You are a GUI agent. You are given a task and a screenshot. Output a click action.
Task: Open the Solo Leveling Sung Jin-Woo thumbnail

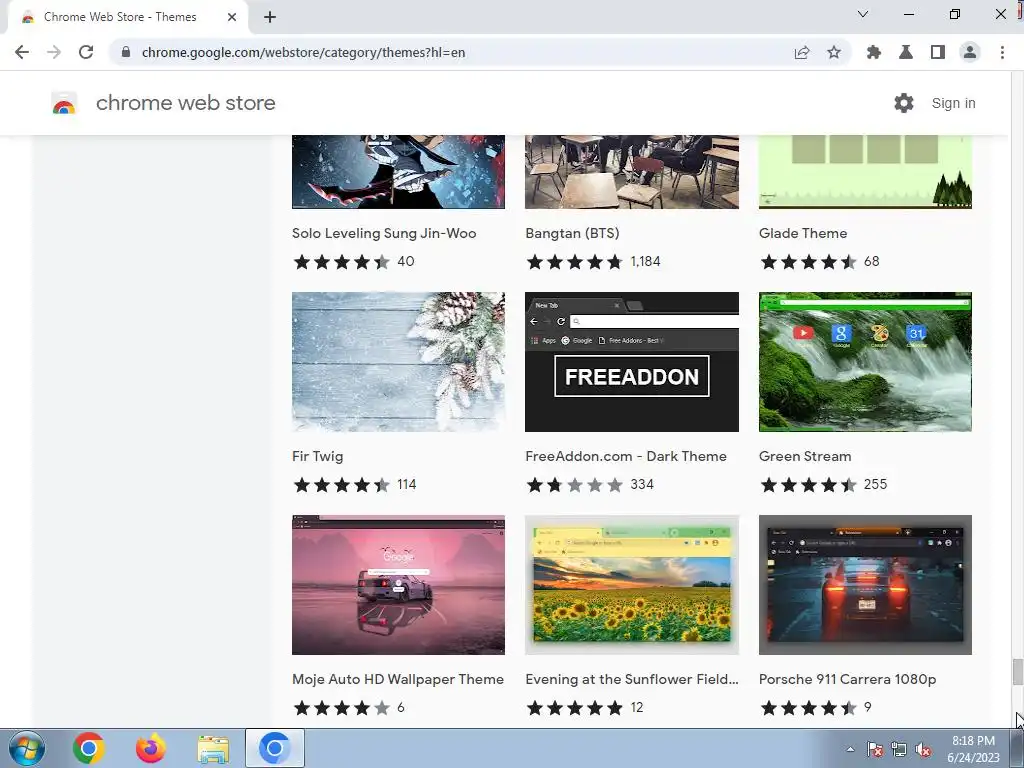click(x=398, y=172)
